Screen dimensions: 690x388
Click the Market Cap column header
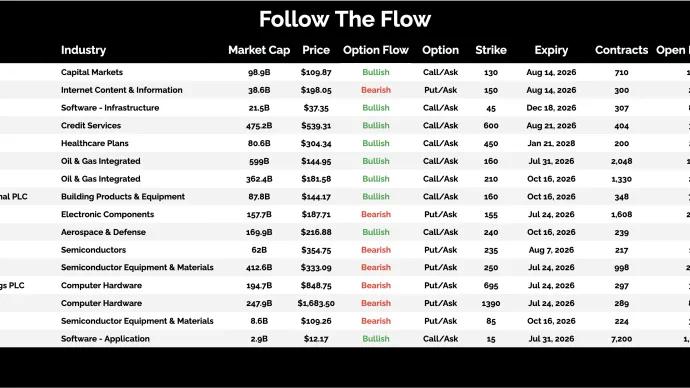(259, 50)
